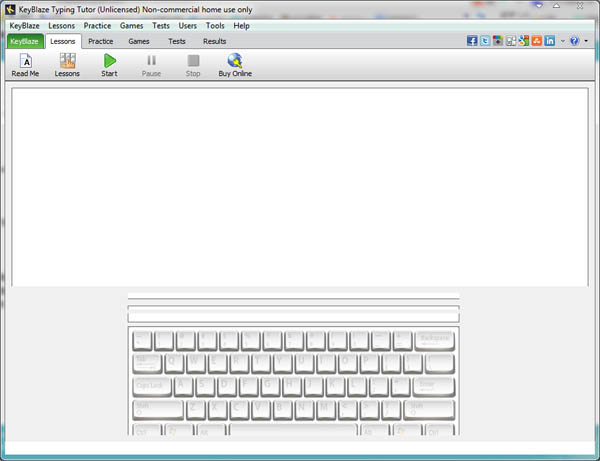Image resolution: width=600 pixels, height=461 pixels.
Task: Switch to the Games tab
Action: [139, 41]
